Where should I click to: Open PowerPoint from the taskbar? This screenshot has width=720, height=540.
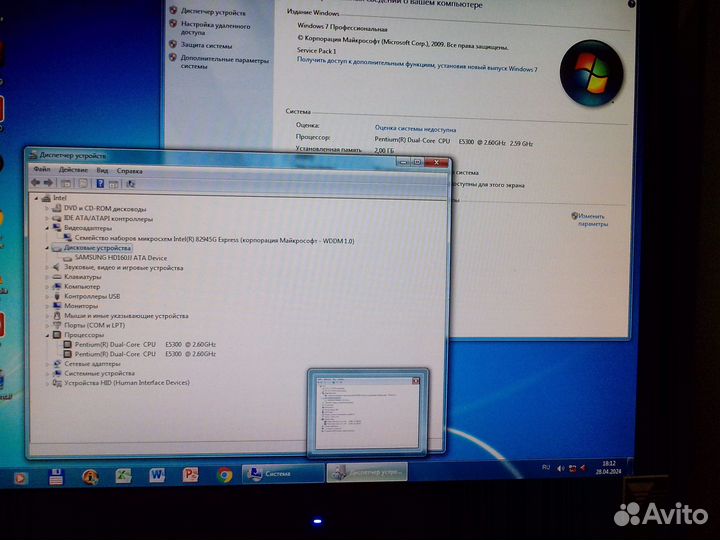coord(191,474)
